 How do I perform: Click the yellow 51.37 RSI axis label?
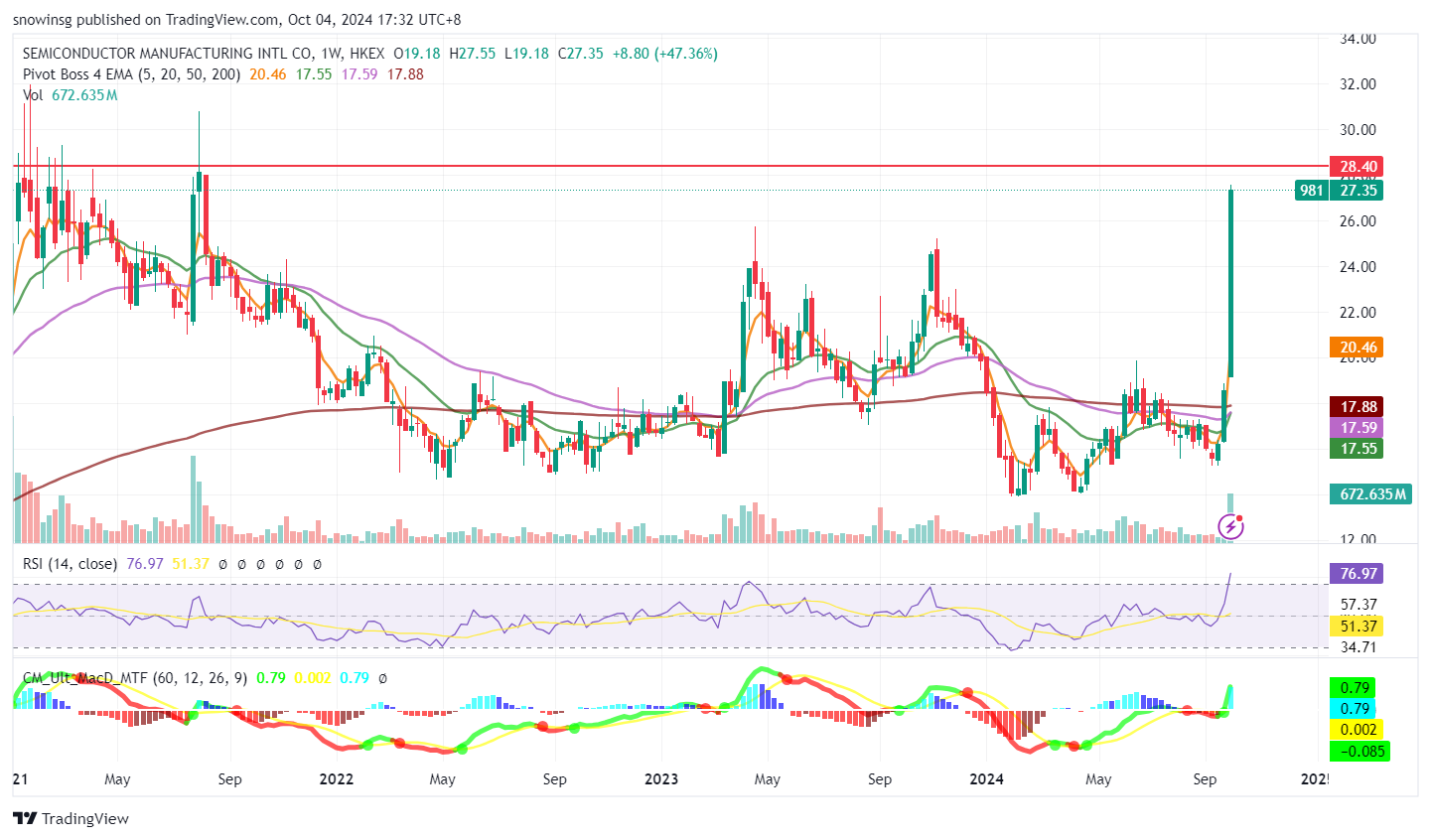(x=1357, y=627)
